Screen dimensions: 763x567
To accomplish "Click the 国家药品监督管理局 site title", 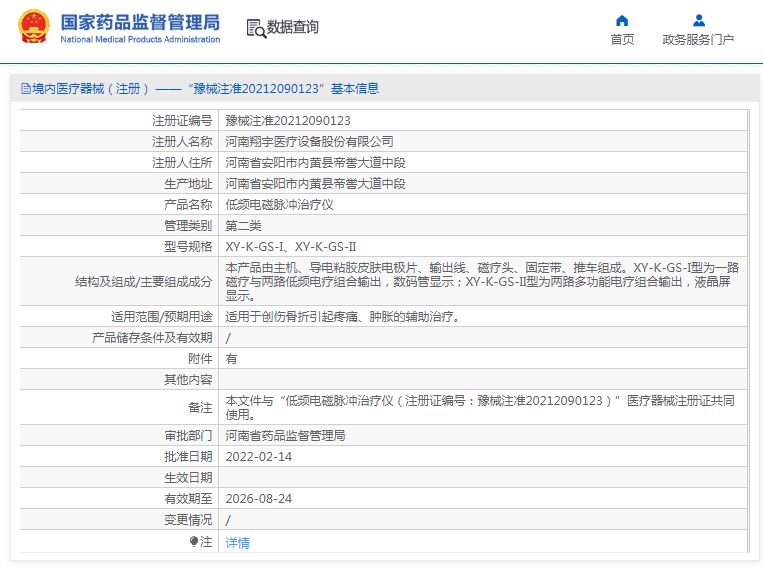I will (x=140, y=22).
